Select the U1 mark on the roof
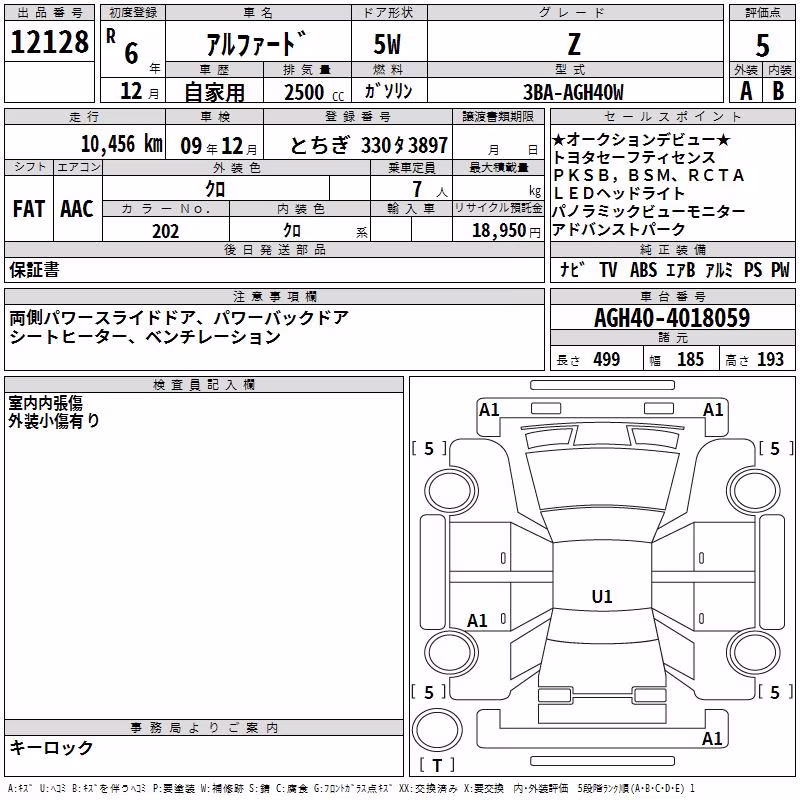The width and height of the screenshot is (800, 800). coord(602,596)
